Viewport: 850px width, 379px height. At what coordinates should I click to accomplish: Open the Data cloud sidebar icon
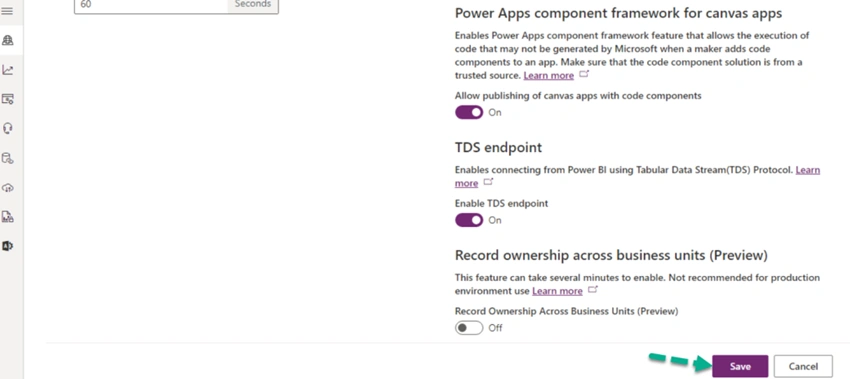coord(8,188)
